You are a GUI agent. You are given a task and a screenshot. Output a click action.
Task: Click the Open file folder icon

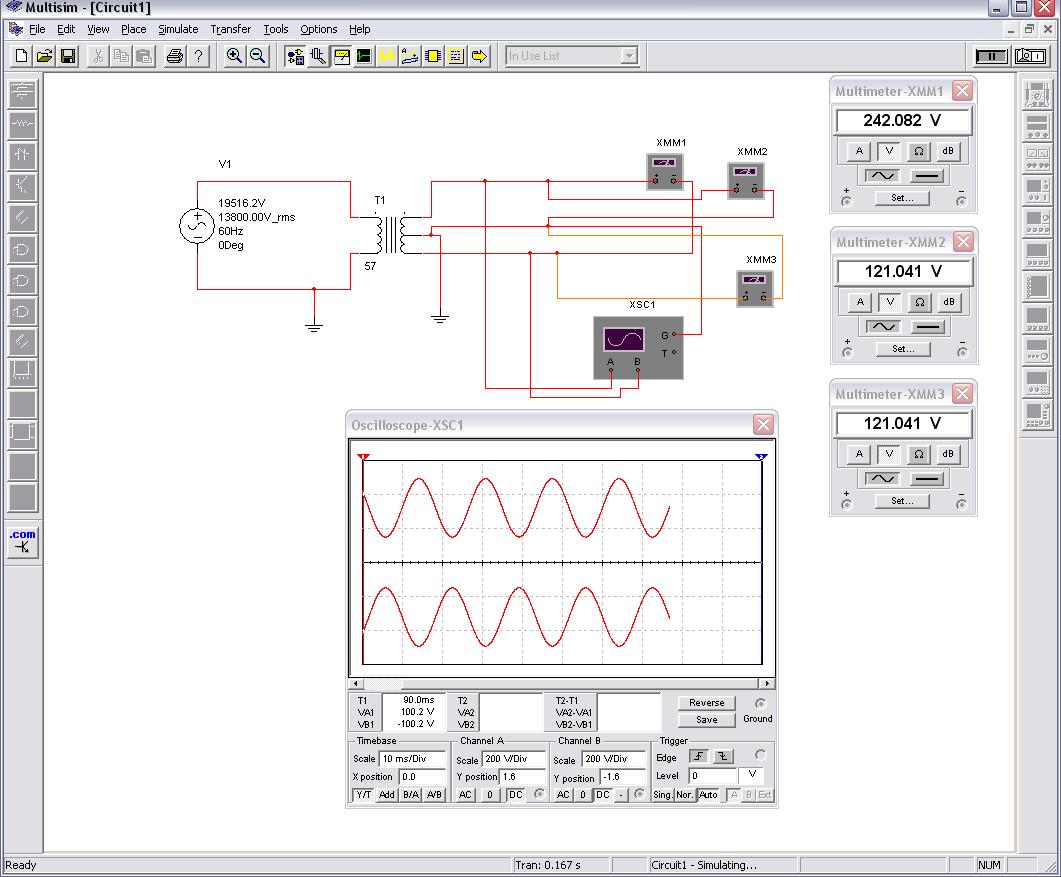[44, 56]
